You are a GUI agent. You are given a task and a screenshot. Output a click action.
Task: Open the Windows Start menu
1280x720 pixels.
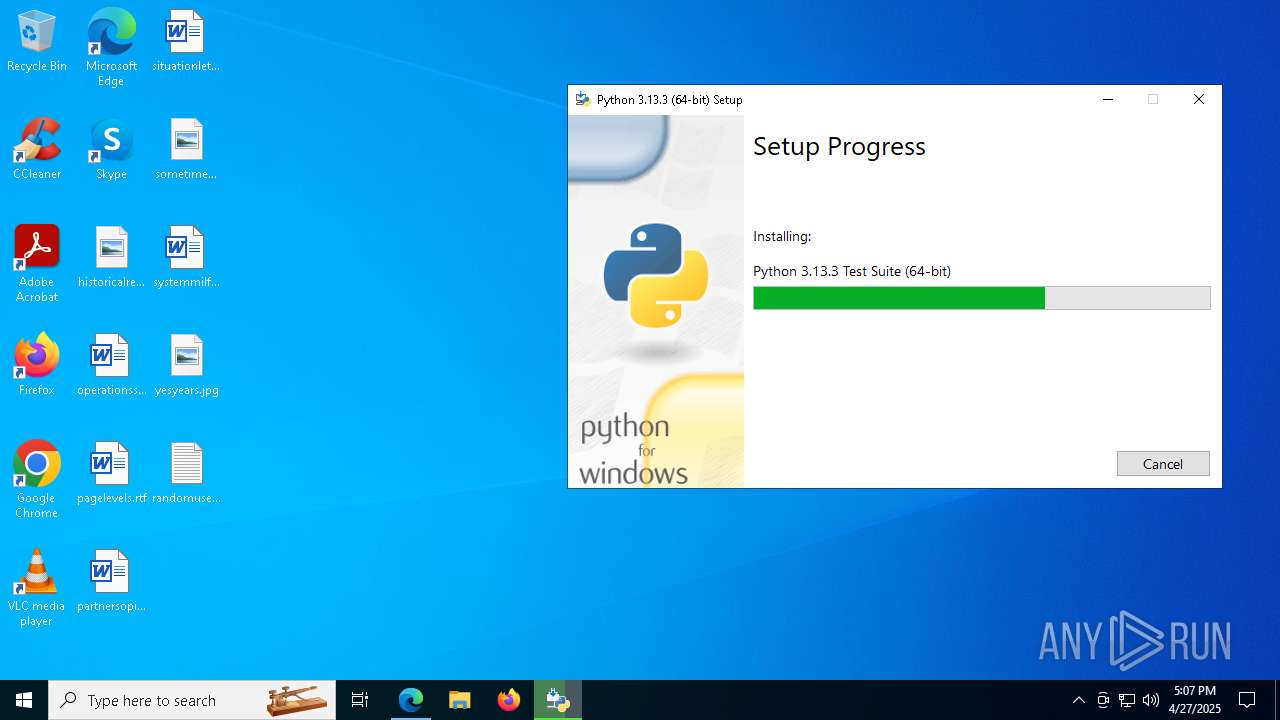tap(24, 700)
